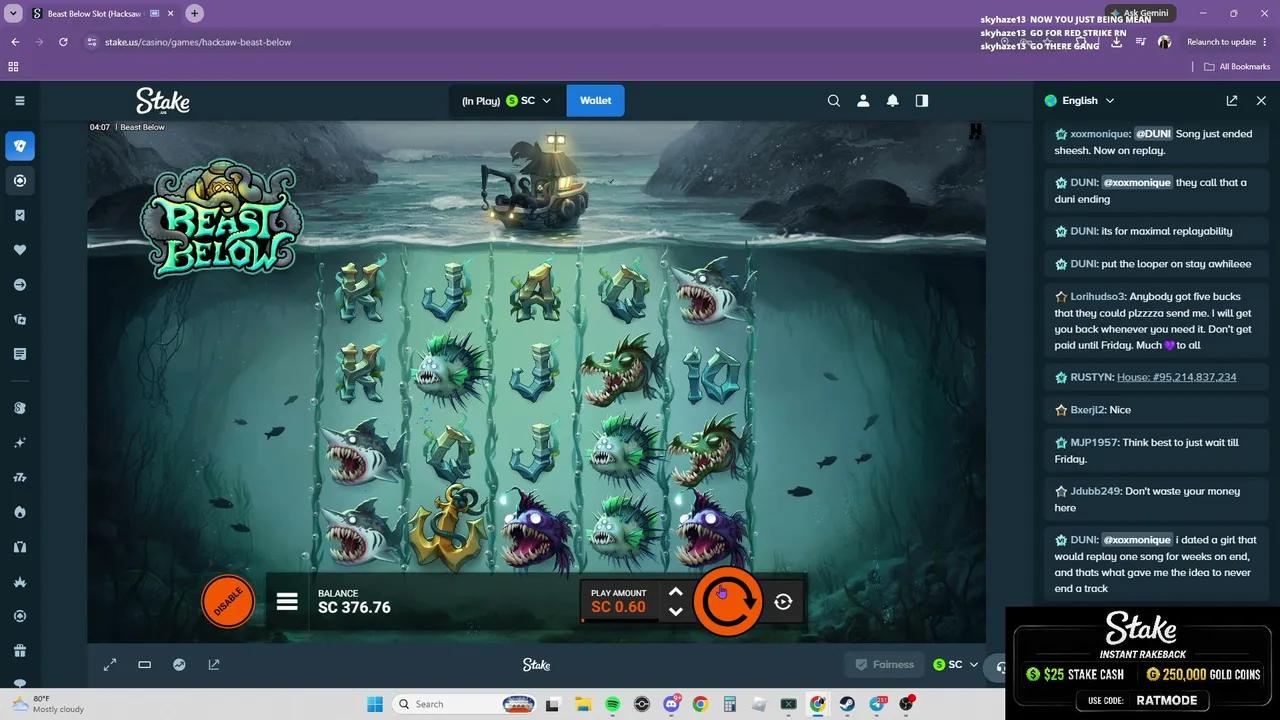Viewport: 1280px width, 720px height.
Task: Open the flame icon in the sidebar
Action: point(20,512)
